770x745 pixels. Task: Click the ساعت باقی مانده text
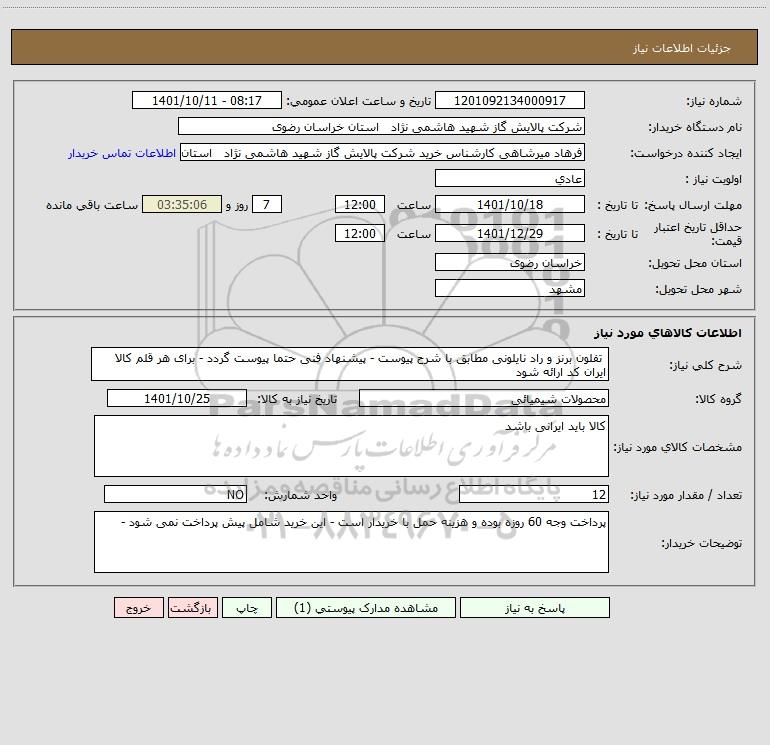(x=92, y=205)
